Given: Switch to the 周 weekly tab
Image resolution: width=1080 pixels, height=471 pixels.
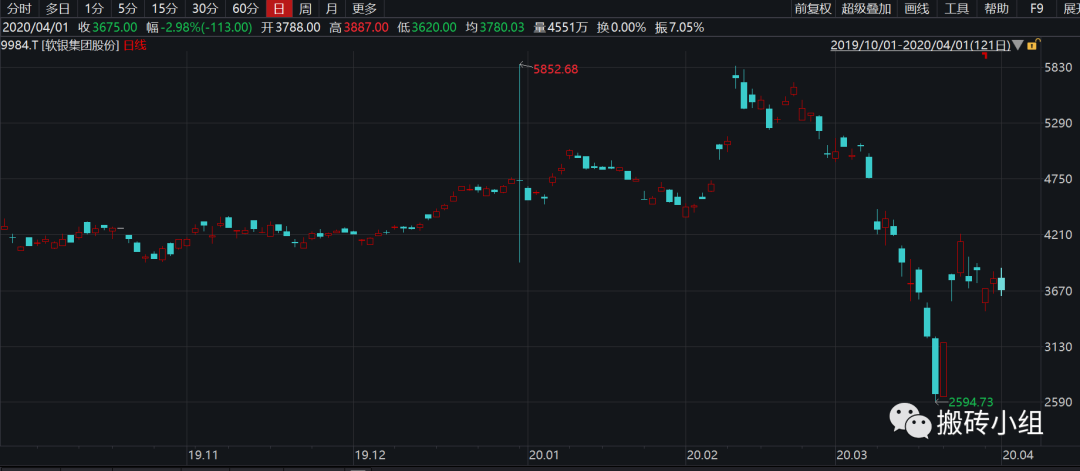Looking at the screenshot, I should (x=305, y=9).
